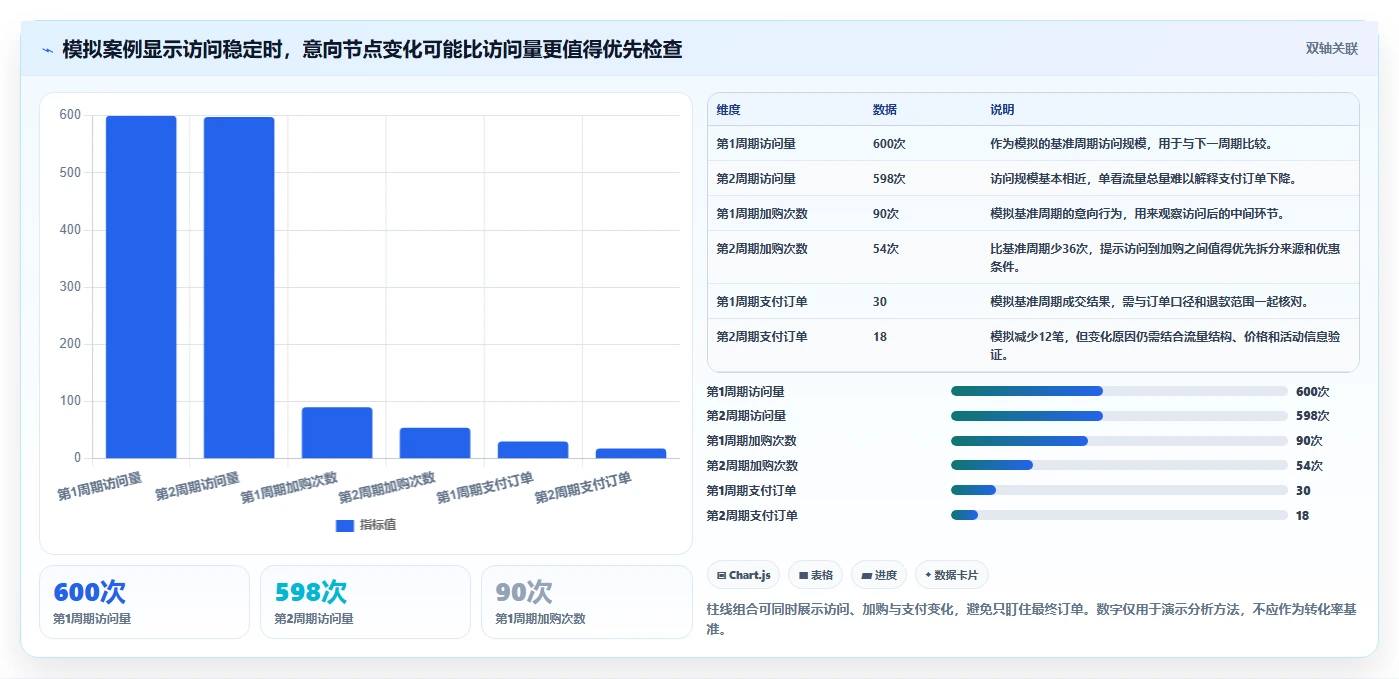Click the 说明 column header
This screenshot has height=679, width=1399.
click(1002, 110)
